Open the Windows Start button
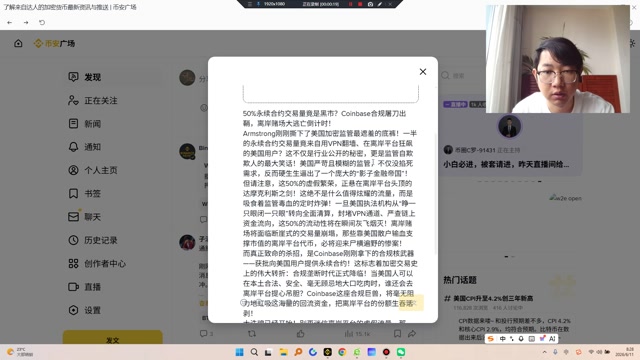Screen dimensions: 640x360 (x=240, y=352)
